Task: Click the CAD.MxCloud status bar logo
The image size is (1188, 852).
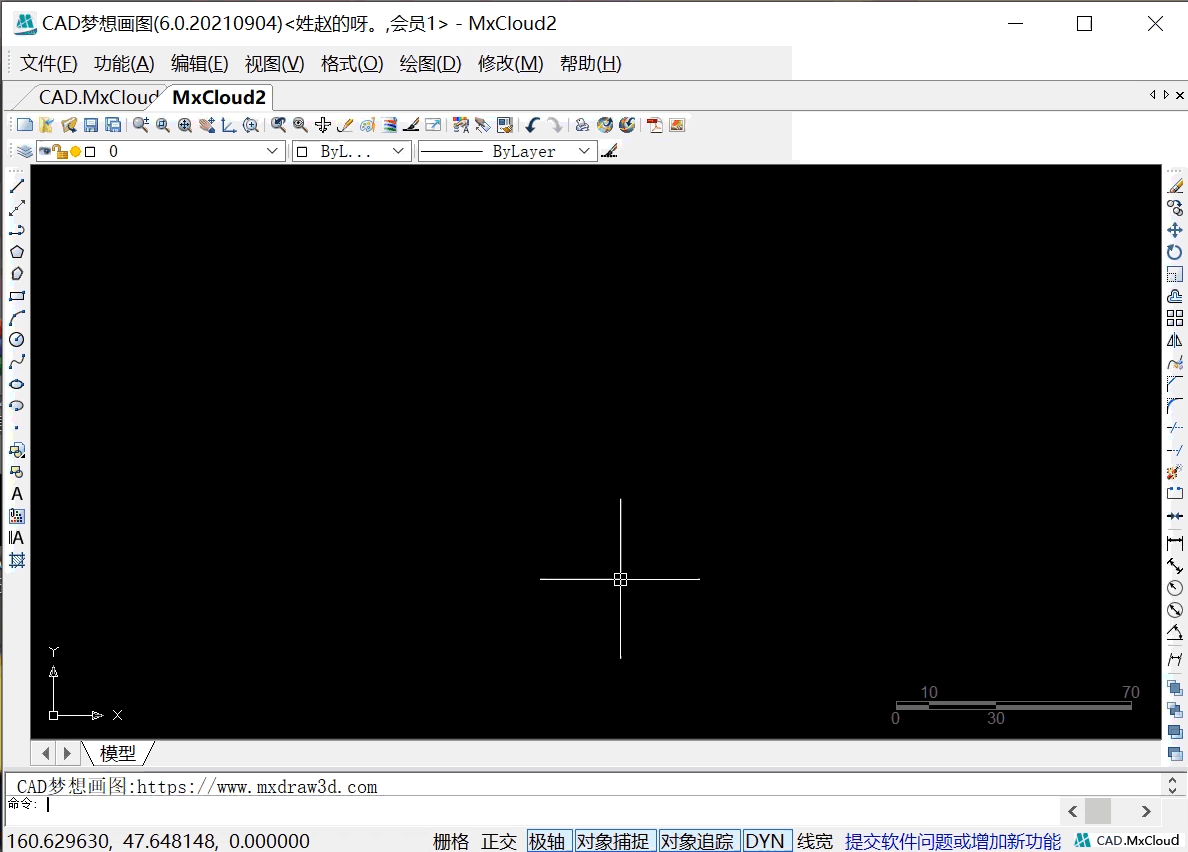Action: (1127, 841)
